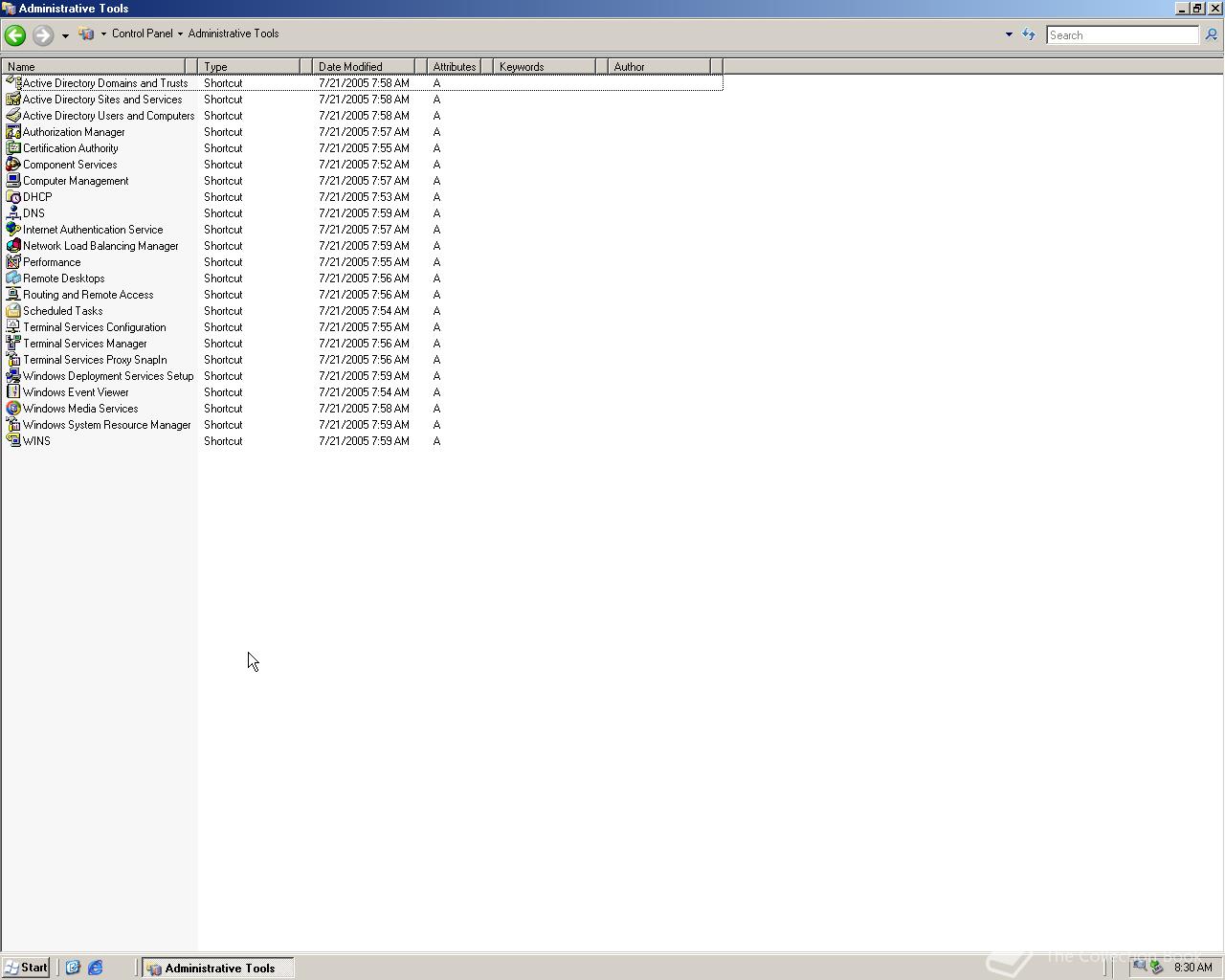Screen dimensions: 1225x980
Task: Click inside the Search input box
Action: [x=1122, y=35]
